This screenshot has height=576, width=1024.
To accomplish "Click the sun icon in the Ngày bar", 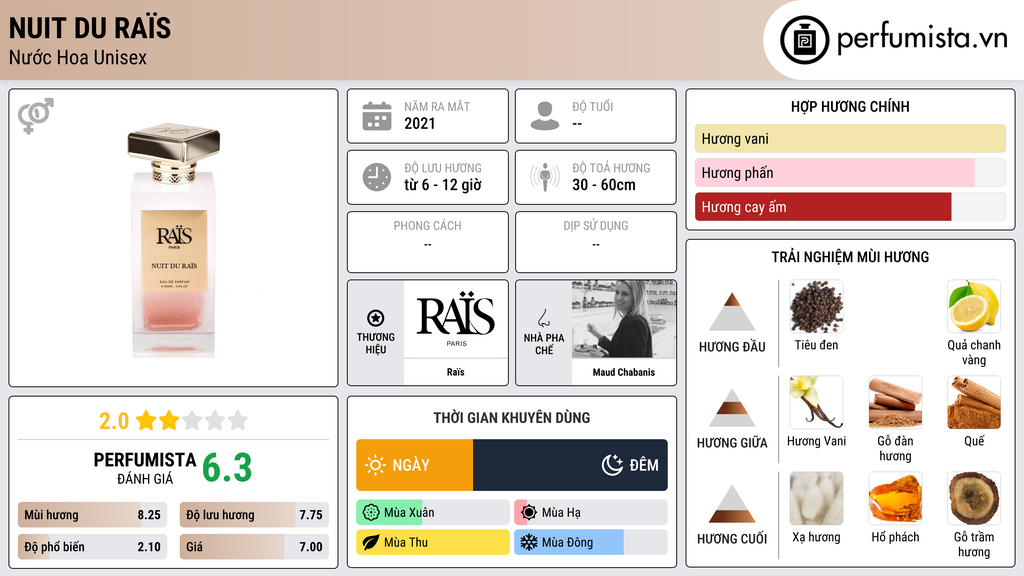I will point(375,465).
